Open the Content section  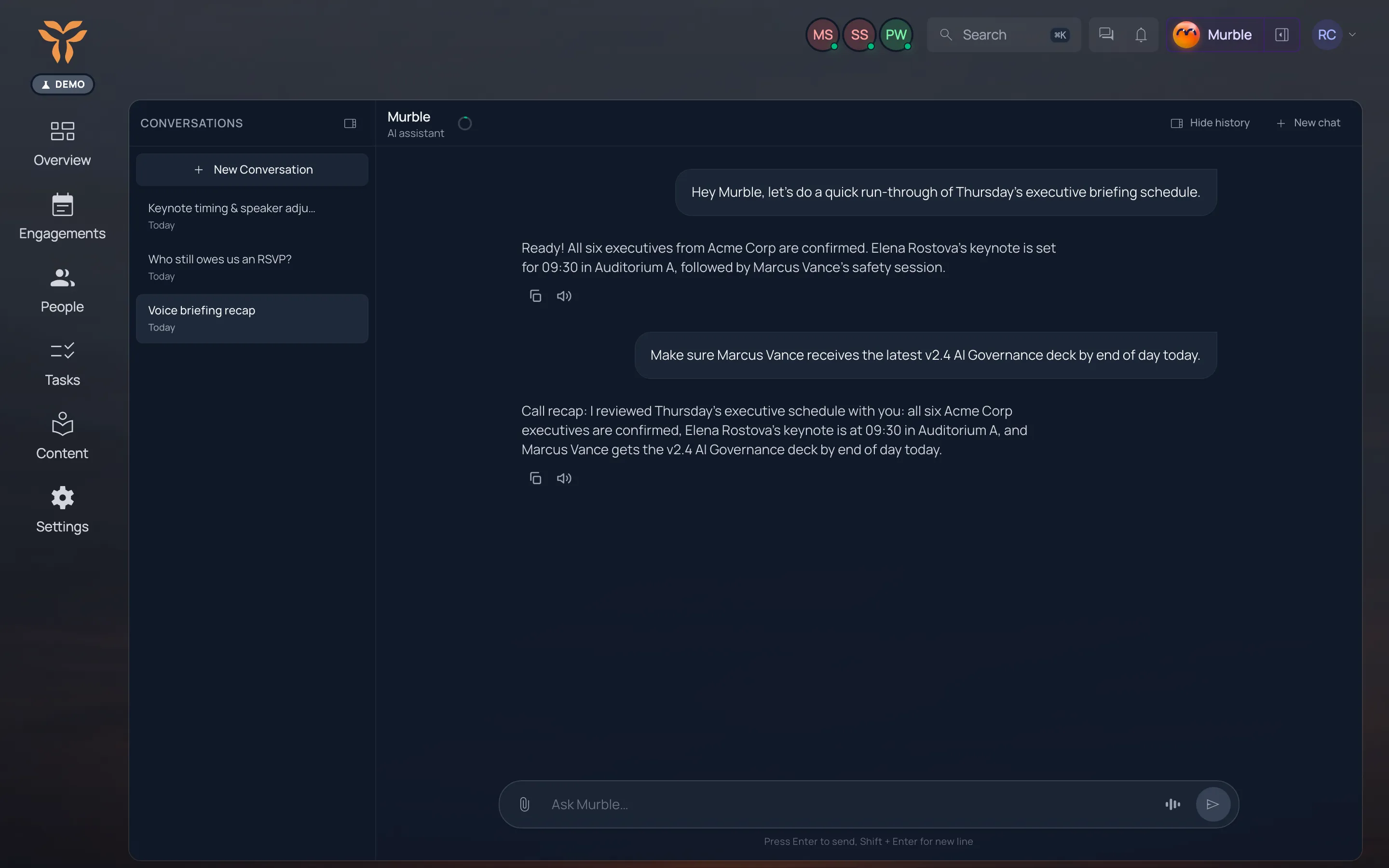(x=62, y=436)
